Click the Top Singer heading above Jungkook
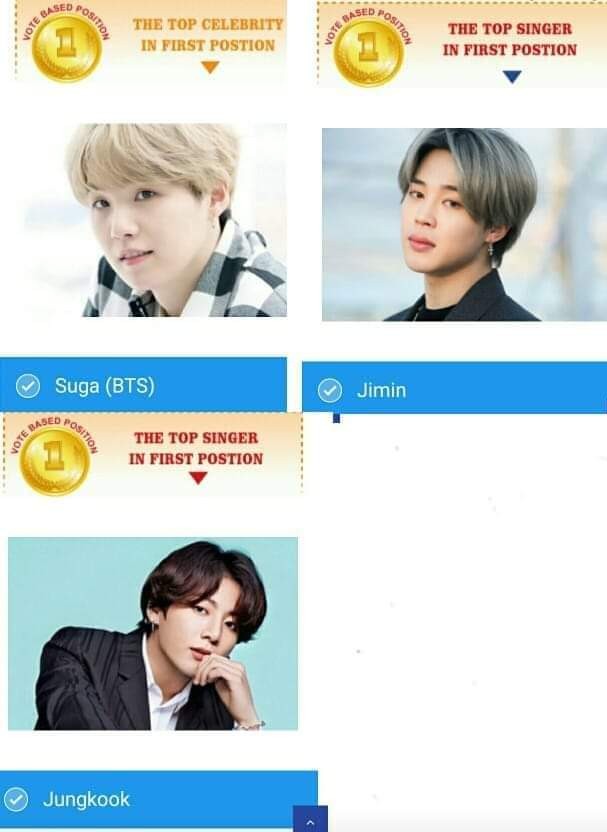Viewport: 607px width, 832px height. (196, 448)
